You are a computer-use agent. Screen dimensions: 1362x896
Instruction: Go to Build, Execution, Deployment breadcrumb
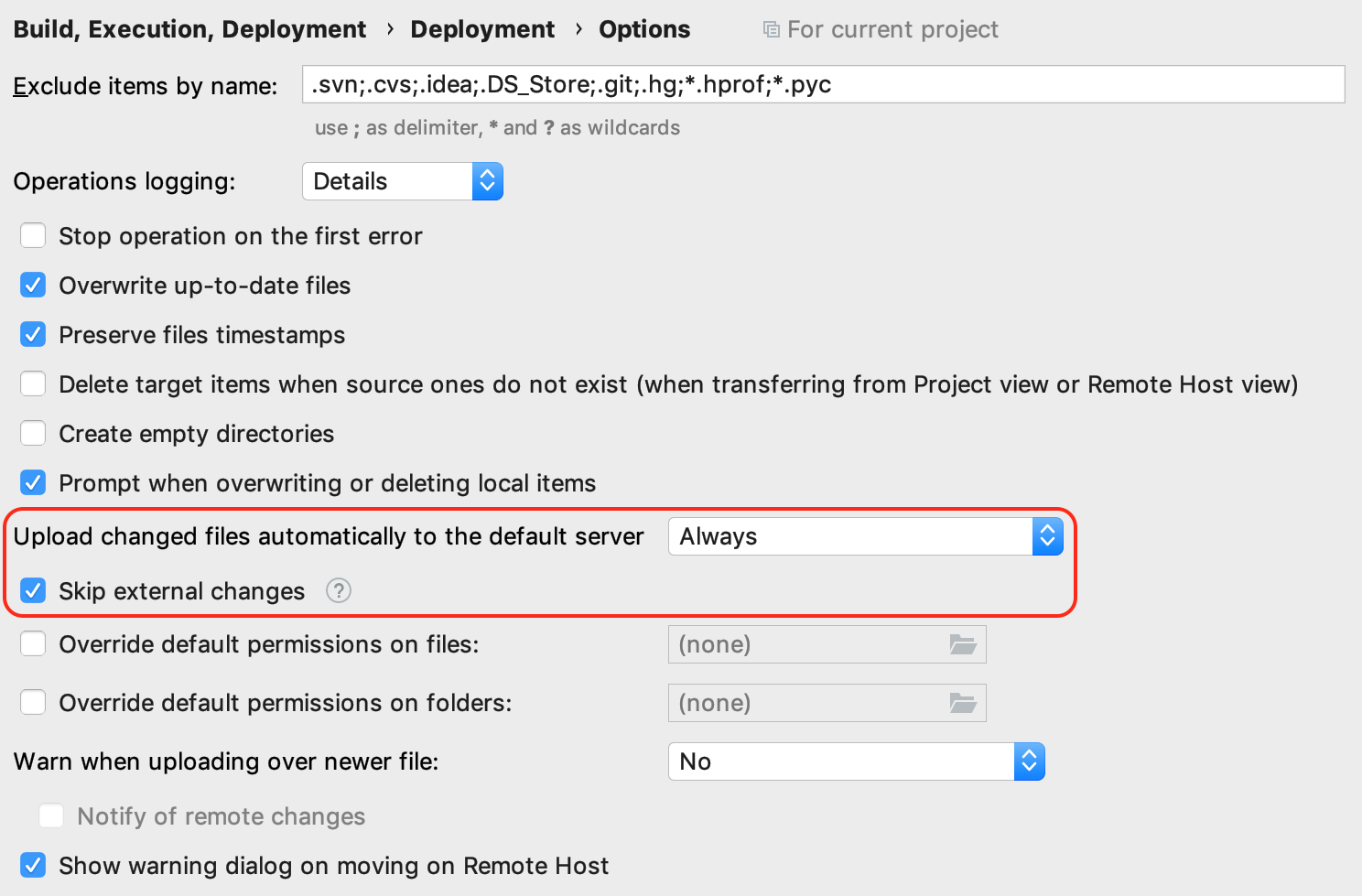pyautogui.click(x=189, y=29)
